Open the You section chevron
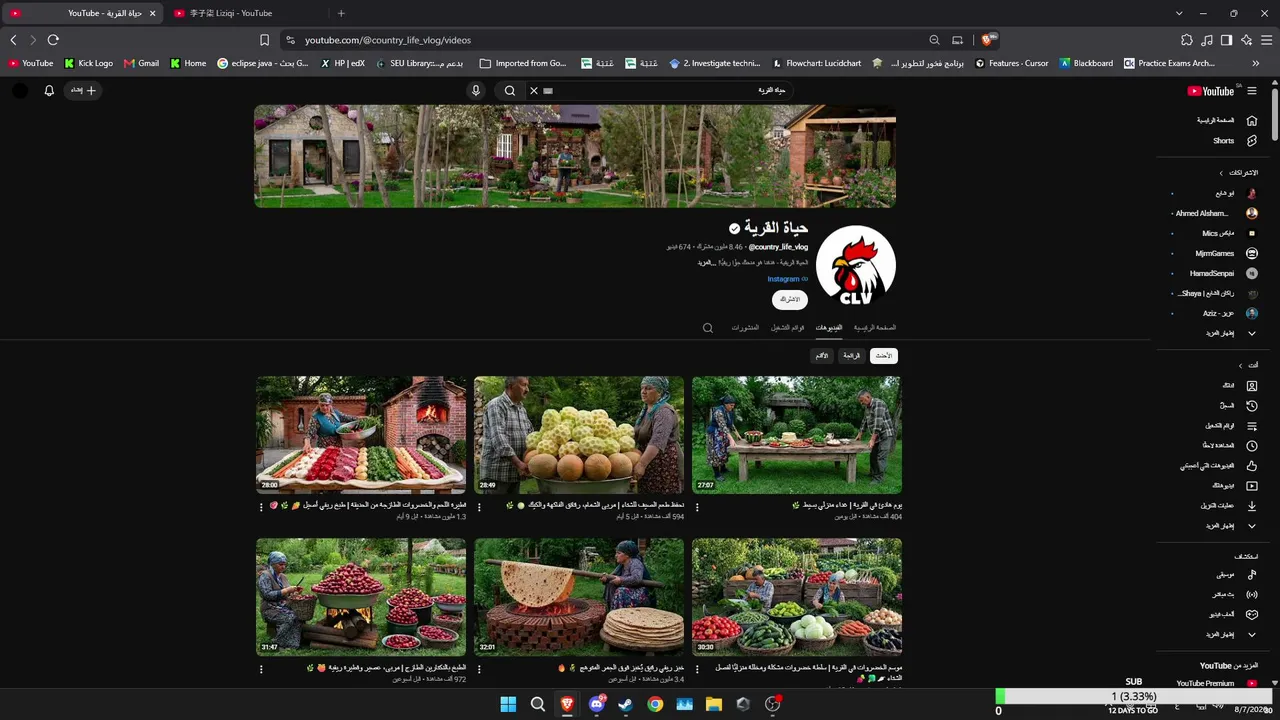Image resolution: width=1280 pixels, height=720 pixels. [x=1240, y=365]
